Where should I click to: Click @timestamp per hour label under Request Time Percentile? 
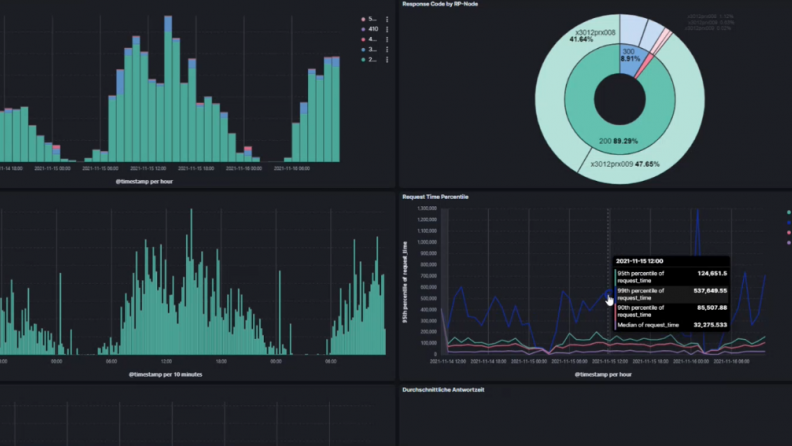(x=603, y=374)
